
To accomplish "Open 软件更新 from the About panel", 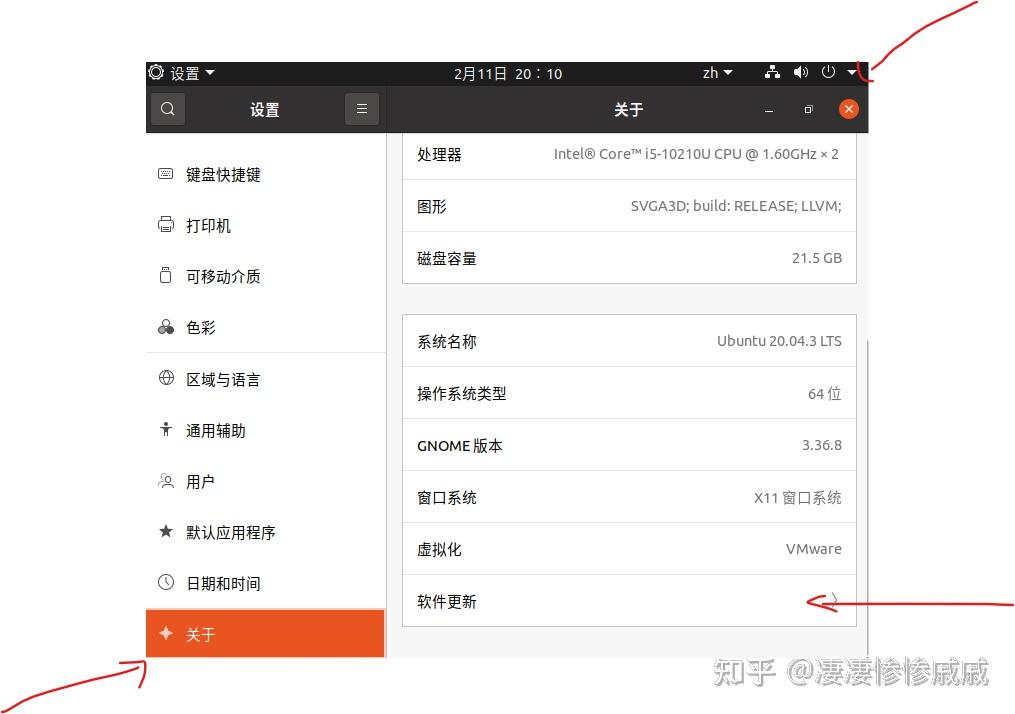I will pyautogui.click(x=628, y=600).
